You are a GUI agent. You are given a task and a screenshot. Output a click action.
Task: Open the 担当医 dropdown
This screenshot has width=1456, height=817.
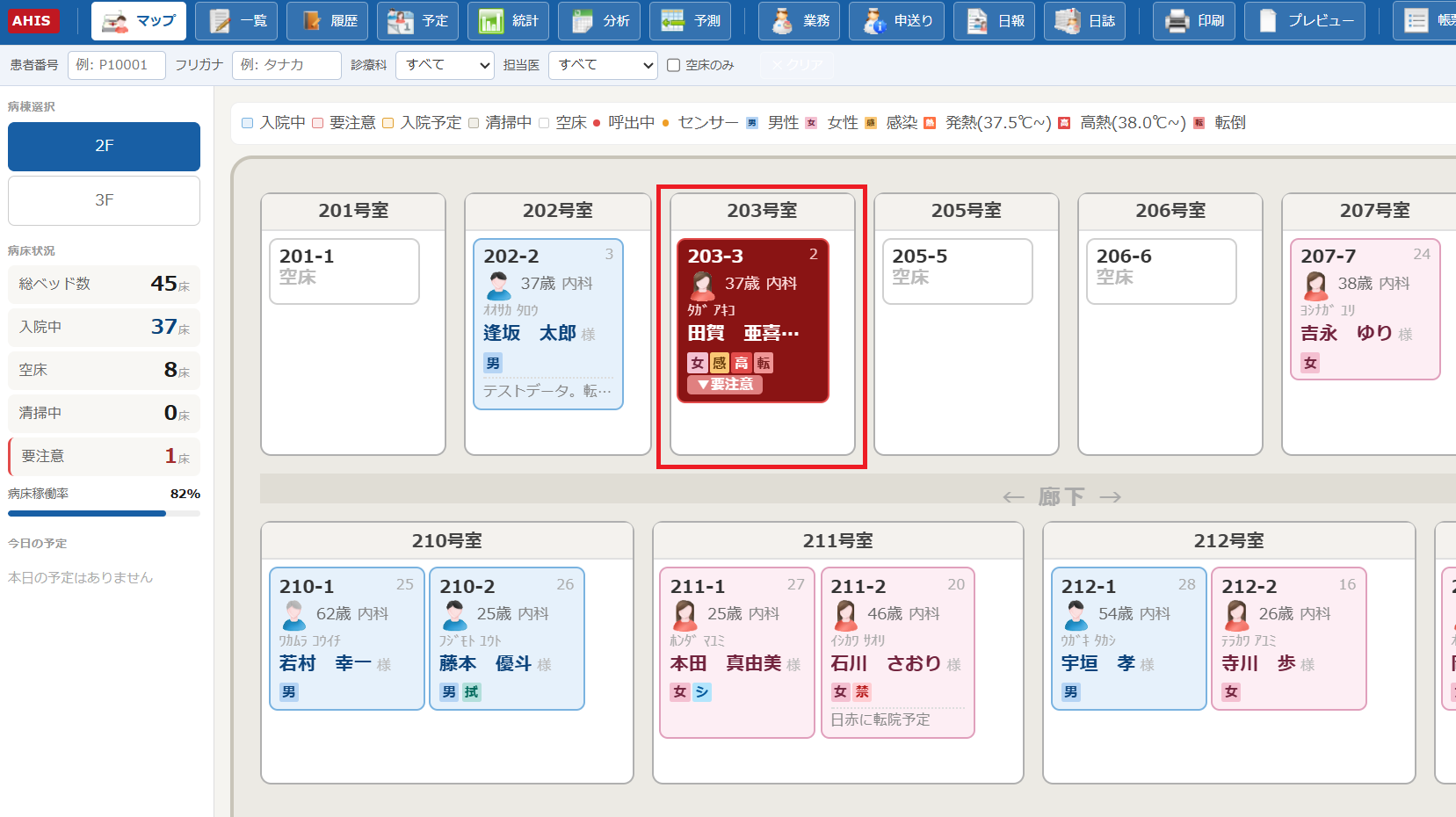[x=603, y=65]
